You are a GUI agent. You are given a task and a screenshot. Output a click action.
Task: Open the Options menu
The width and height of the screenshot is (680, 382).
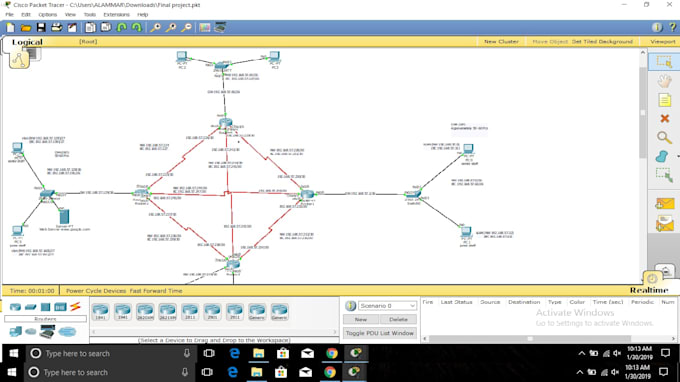pyautogui.click(x=48, y=15)
